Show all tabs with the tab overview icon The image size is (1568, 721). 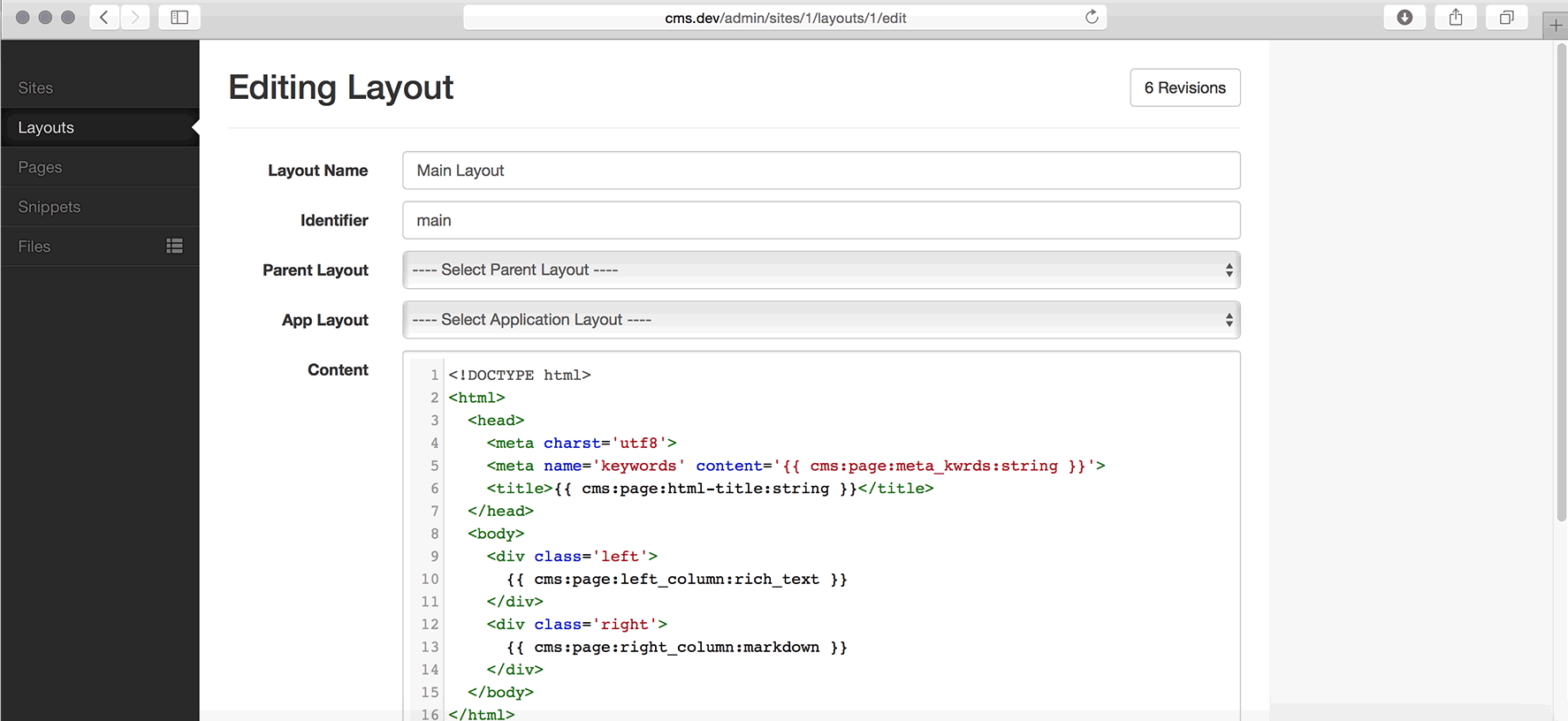point(1507,18)
